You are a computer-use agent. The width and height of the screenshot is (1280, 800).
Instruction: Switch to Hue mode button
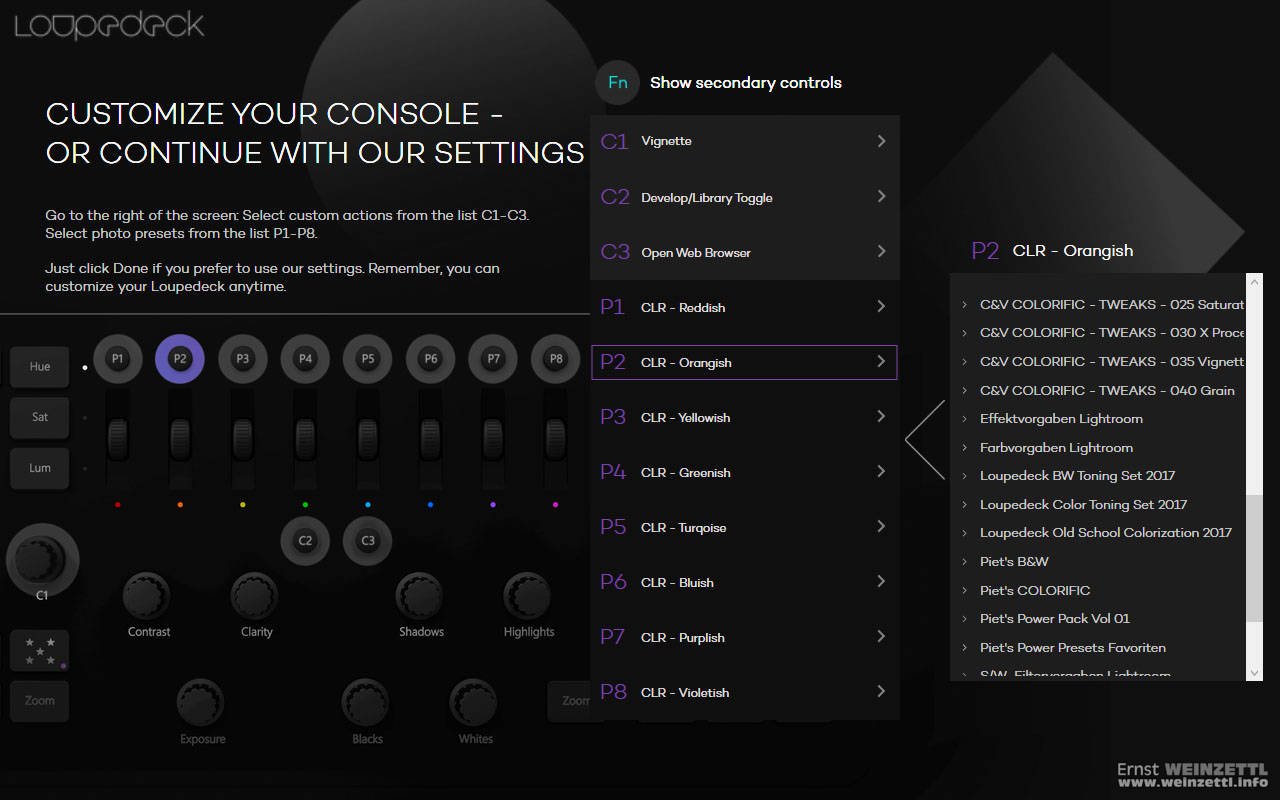tap(40, 367)
